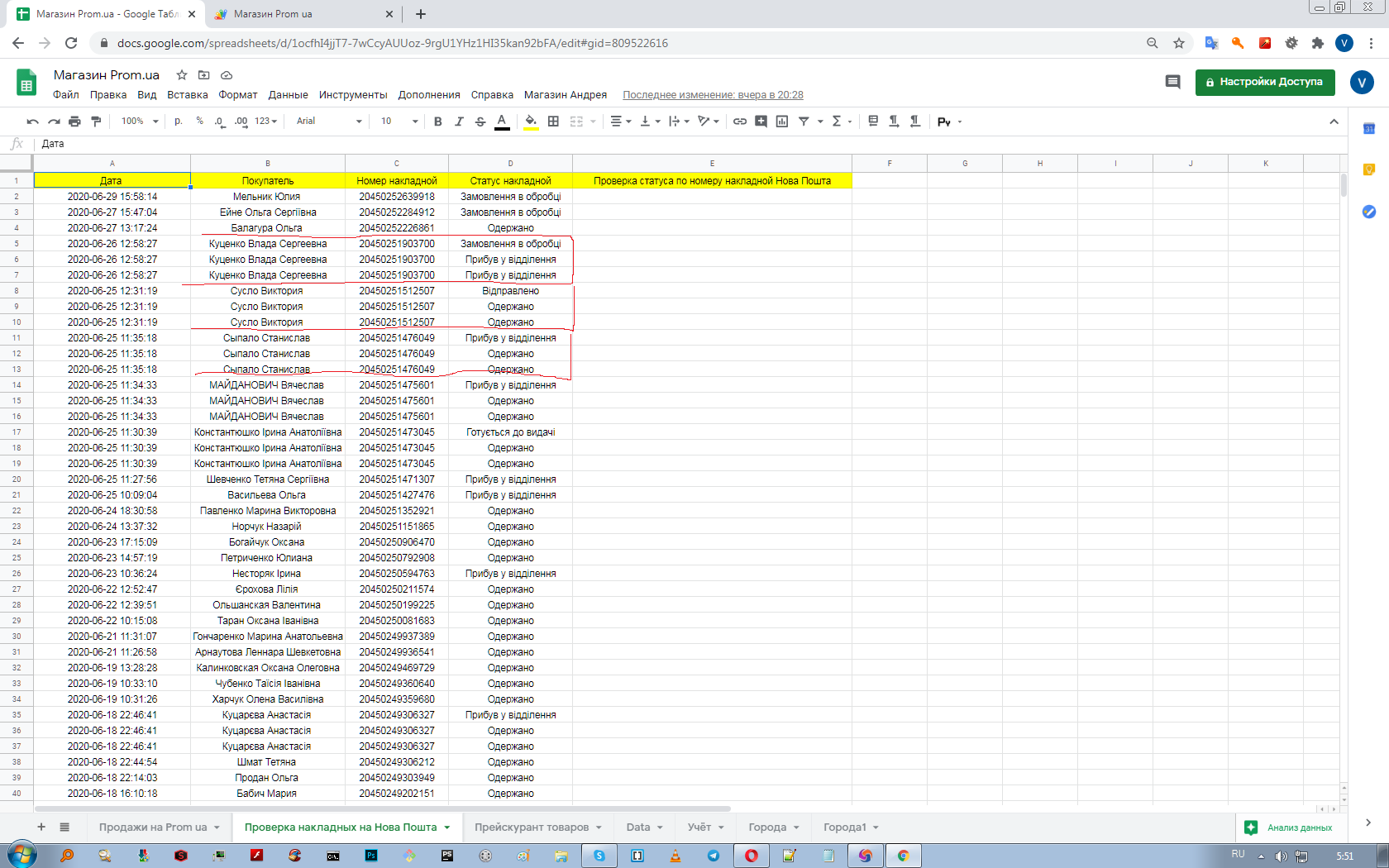Viewport: 1389px width, 868px height.
Task: Click the vertical scrollbar thumb
Action: (1344, 185)
